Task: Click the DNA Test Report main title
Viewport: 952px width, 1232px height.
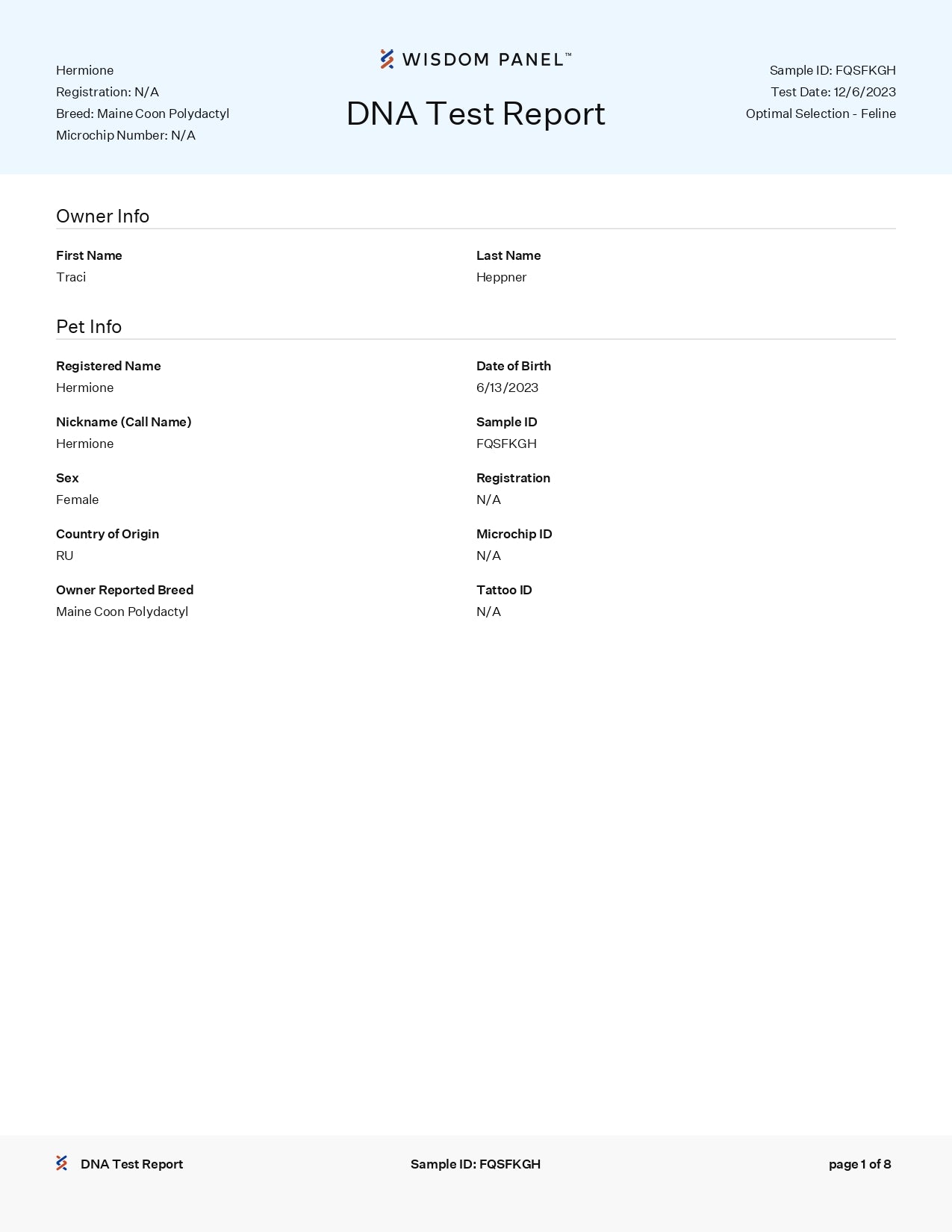Action: (x=476, y=114)
